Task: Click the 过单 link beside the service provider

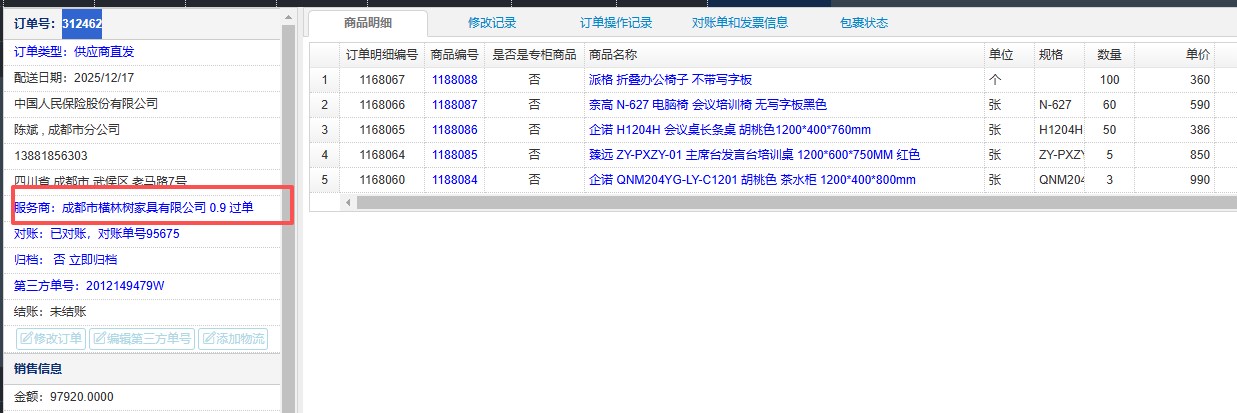Action: coord(241,208)
